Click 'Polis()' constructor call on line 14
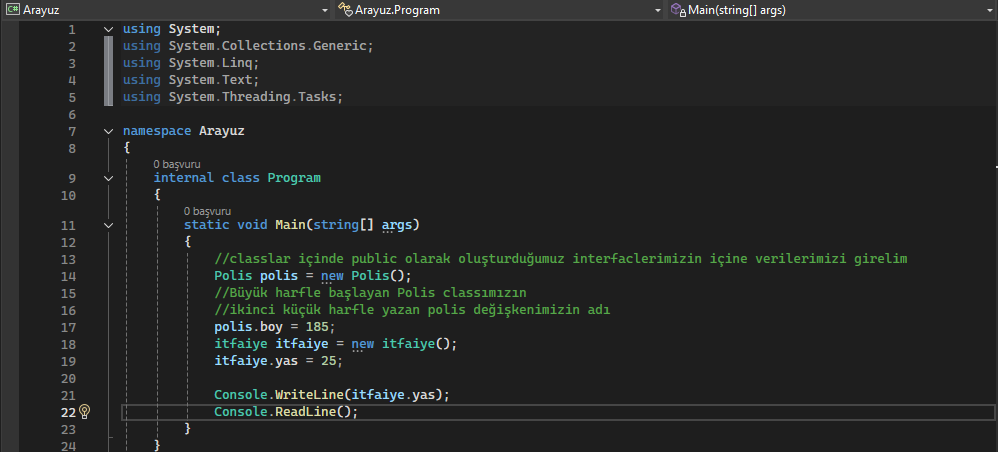 coord(379,276)
